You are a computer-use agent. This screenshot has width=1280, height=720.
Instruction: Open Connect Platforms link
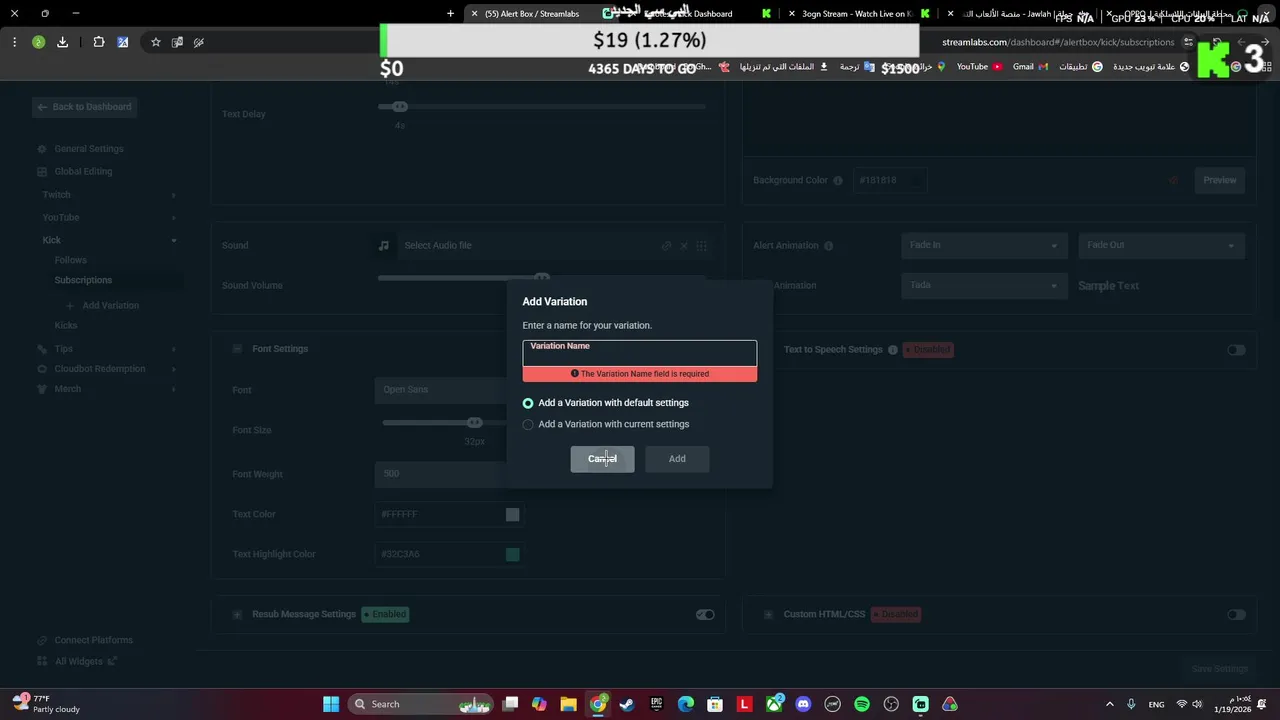tap(85, 641)
